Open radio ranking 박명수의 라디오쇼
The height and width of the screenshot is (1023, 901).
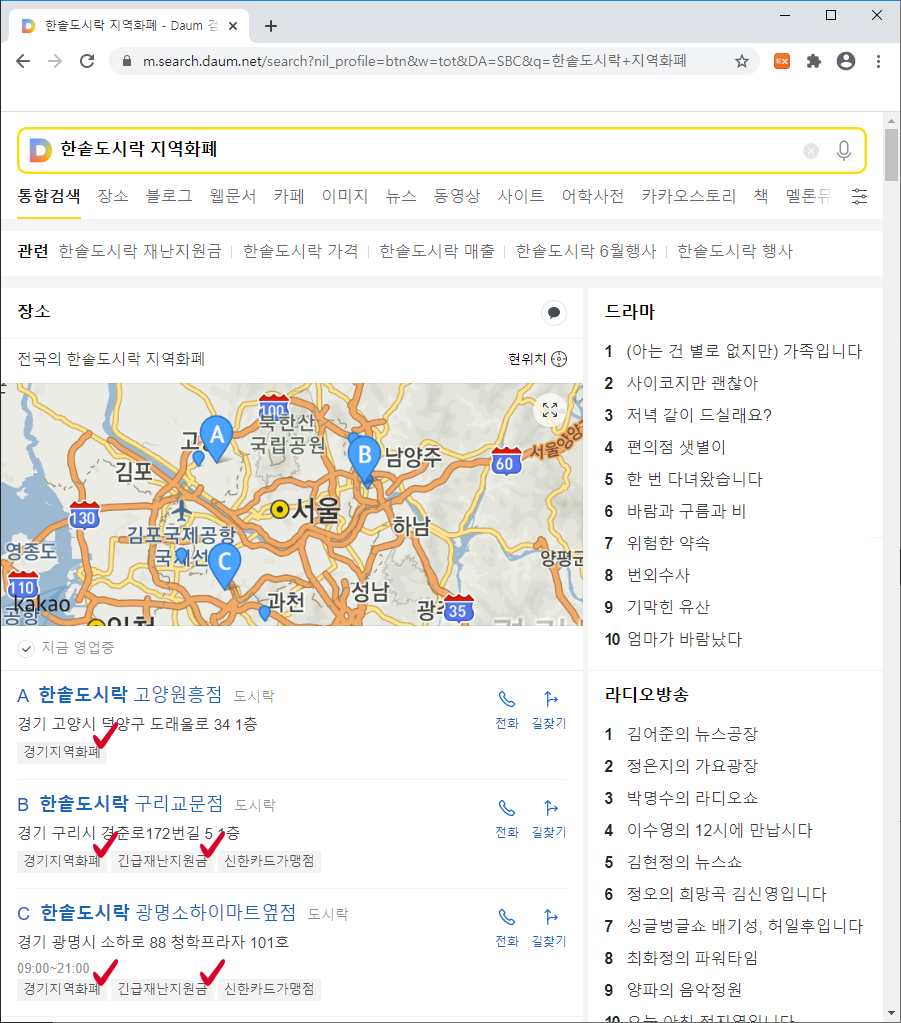coord(692,798)
